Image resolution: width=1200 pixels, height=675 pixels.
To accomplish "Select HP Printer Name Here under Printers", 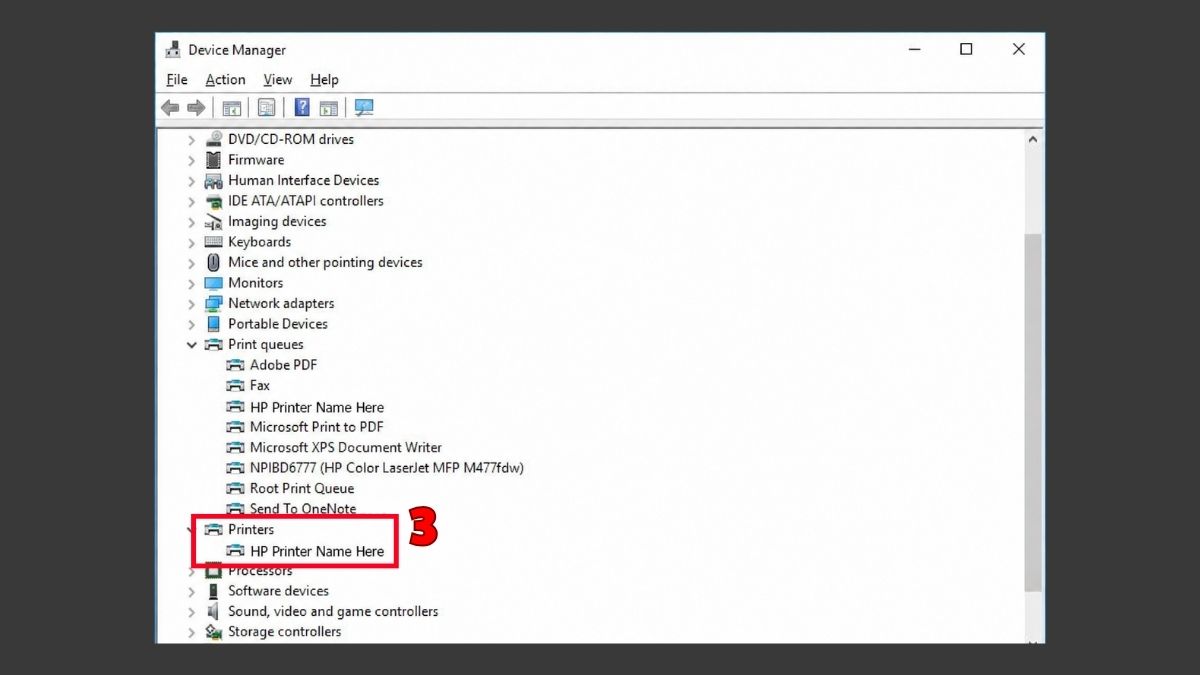I will (317, 551).
